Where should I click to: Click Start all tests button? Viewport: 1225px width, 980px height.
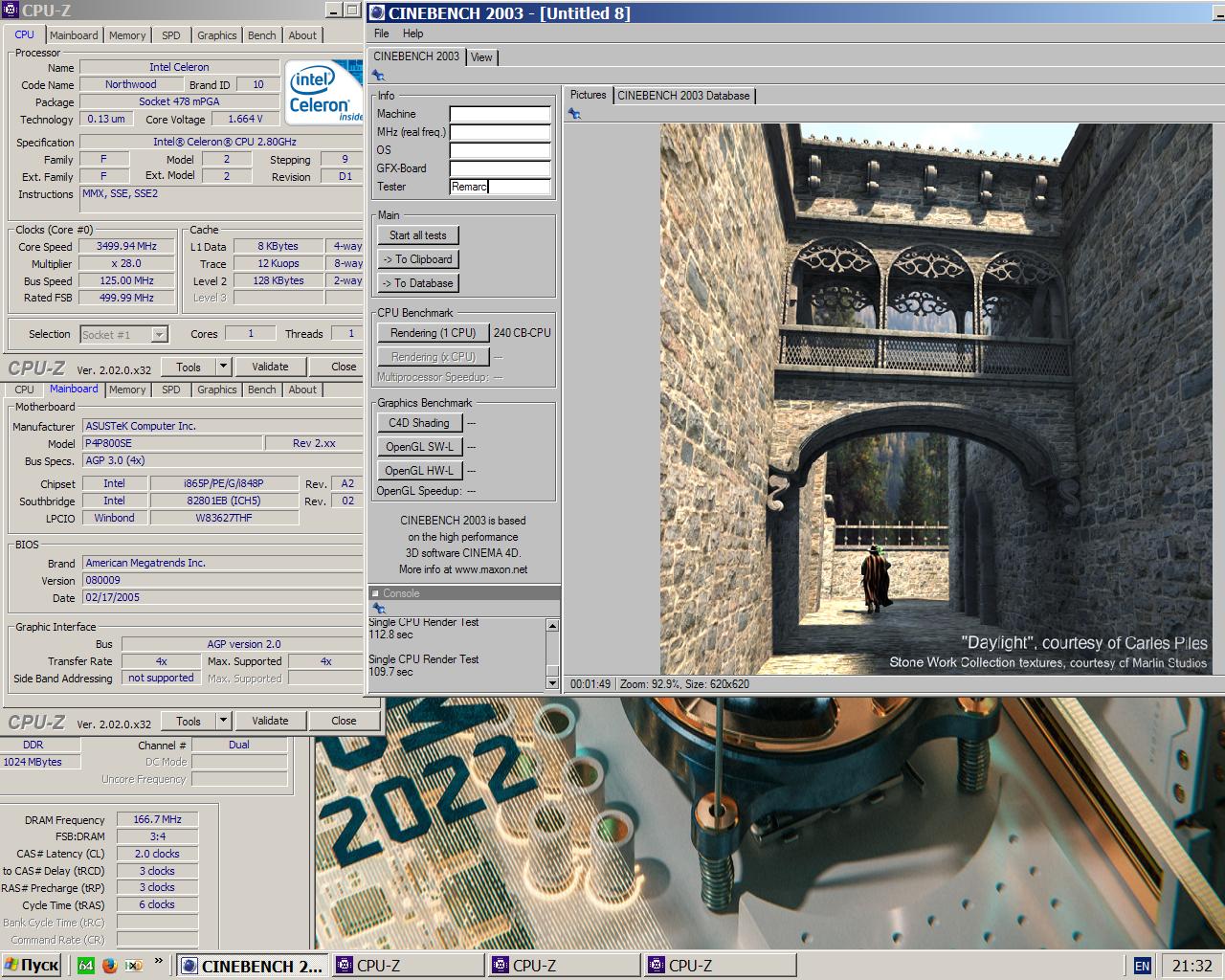[x=418, y=235]
